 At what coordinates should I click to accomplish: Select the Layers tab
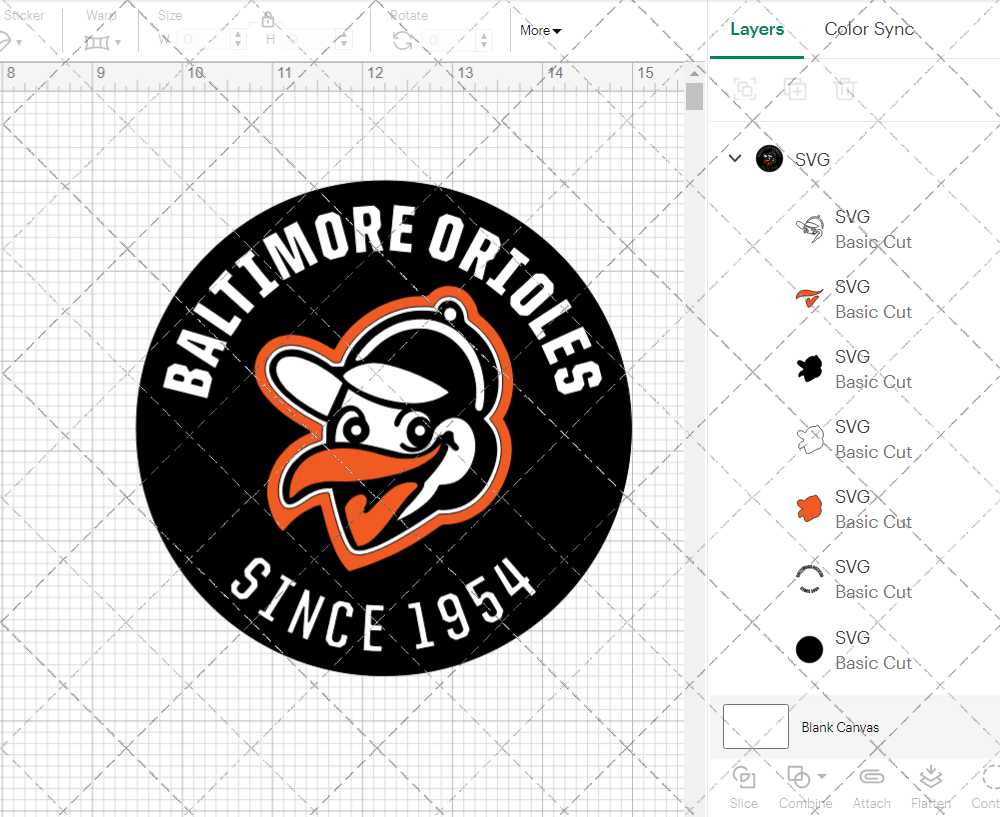[757, 29]
